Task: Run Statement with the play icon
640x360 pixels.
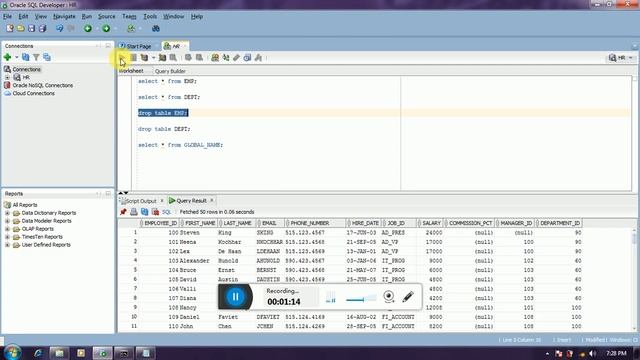Action: (122, 58)
